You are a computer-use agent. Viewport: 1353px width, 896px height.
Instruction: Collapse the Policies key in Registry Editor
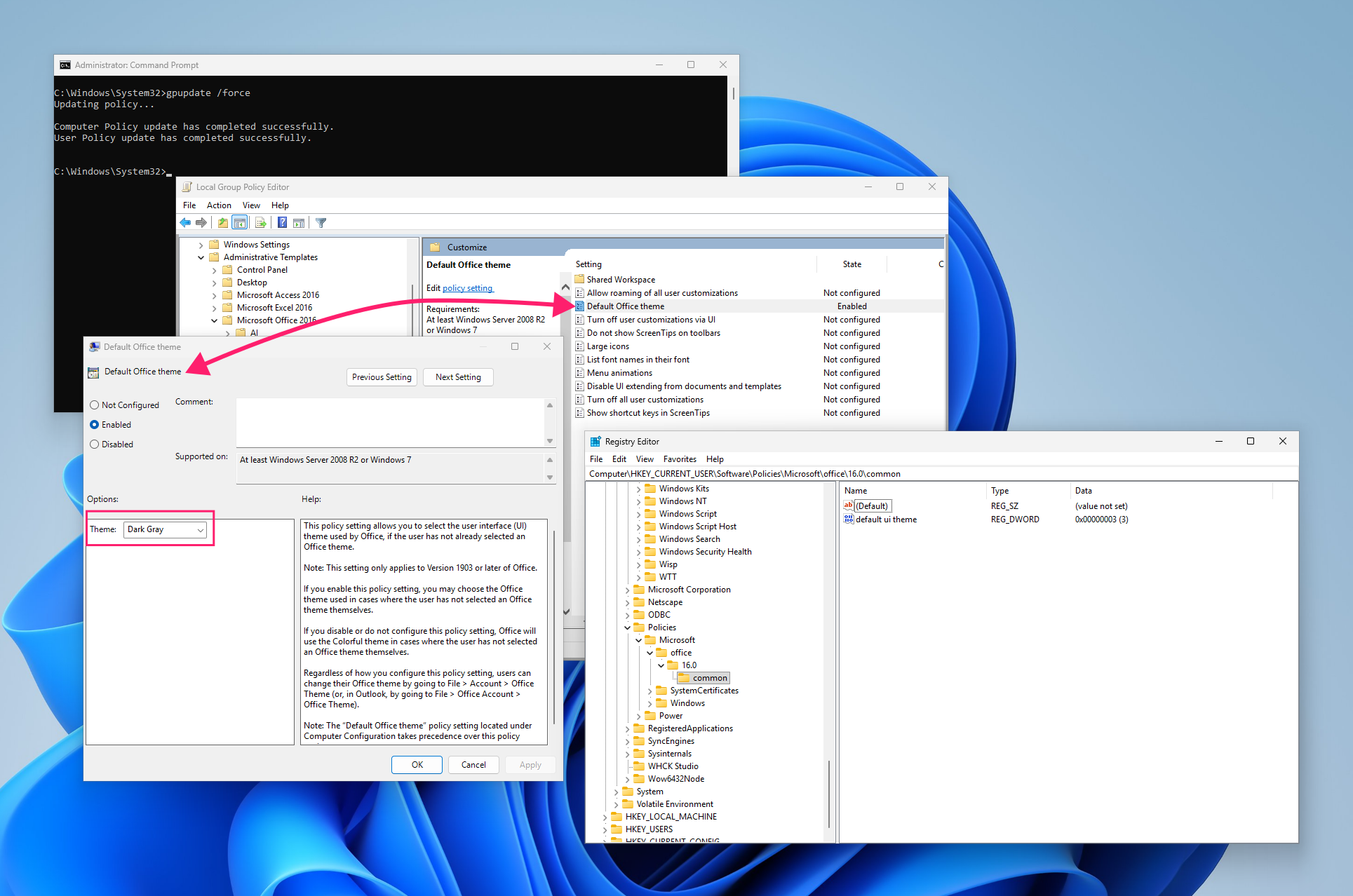pos(628,628)
